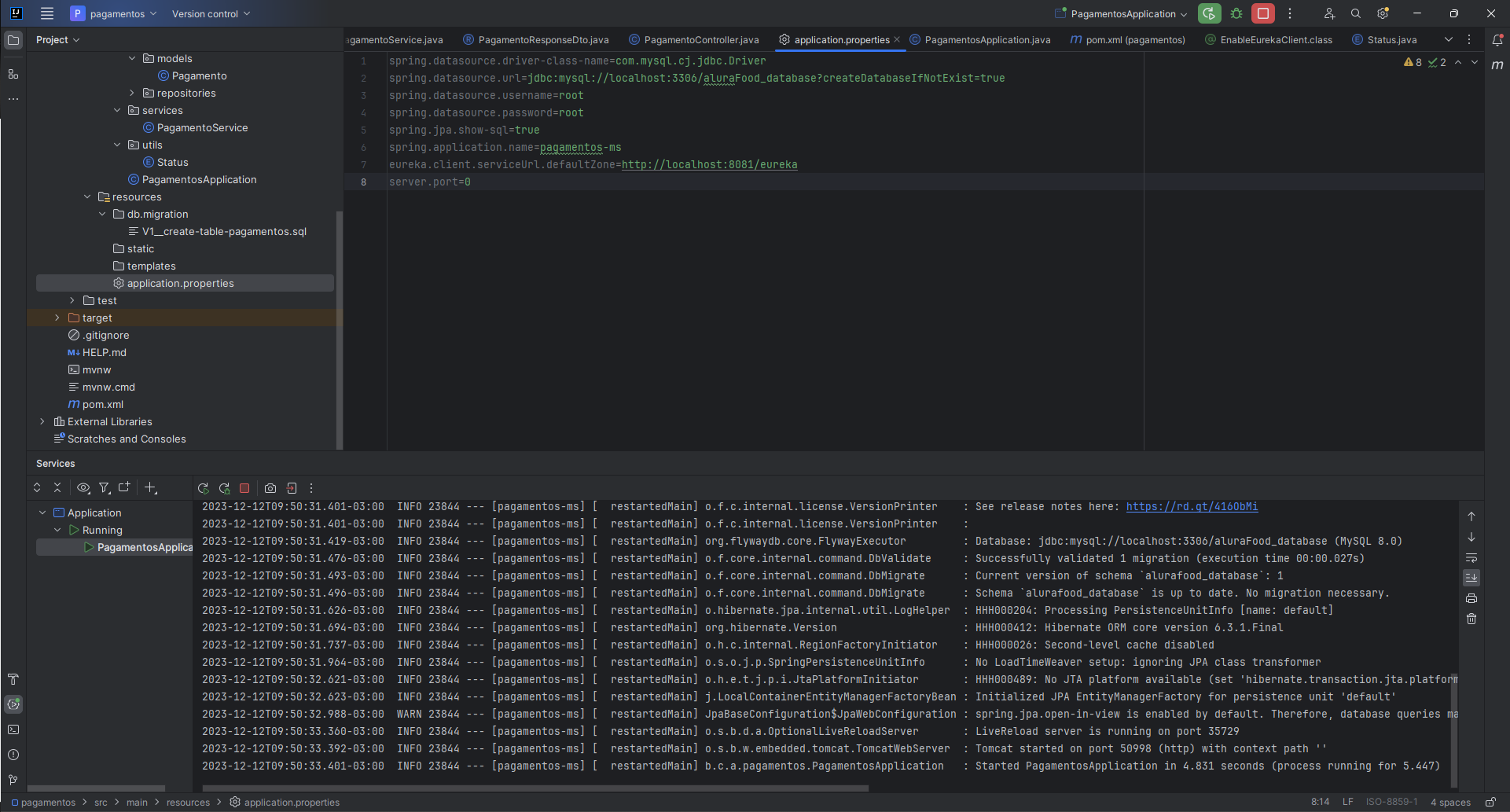Image resolution: width=1510 pixels, height=812 pixels.
Task: Open the Terminal tool window
Action: [13, 729]
